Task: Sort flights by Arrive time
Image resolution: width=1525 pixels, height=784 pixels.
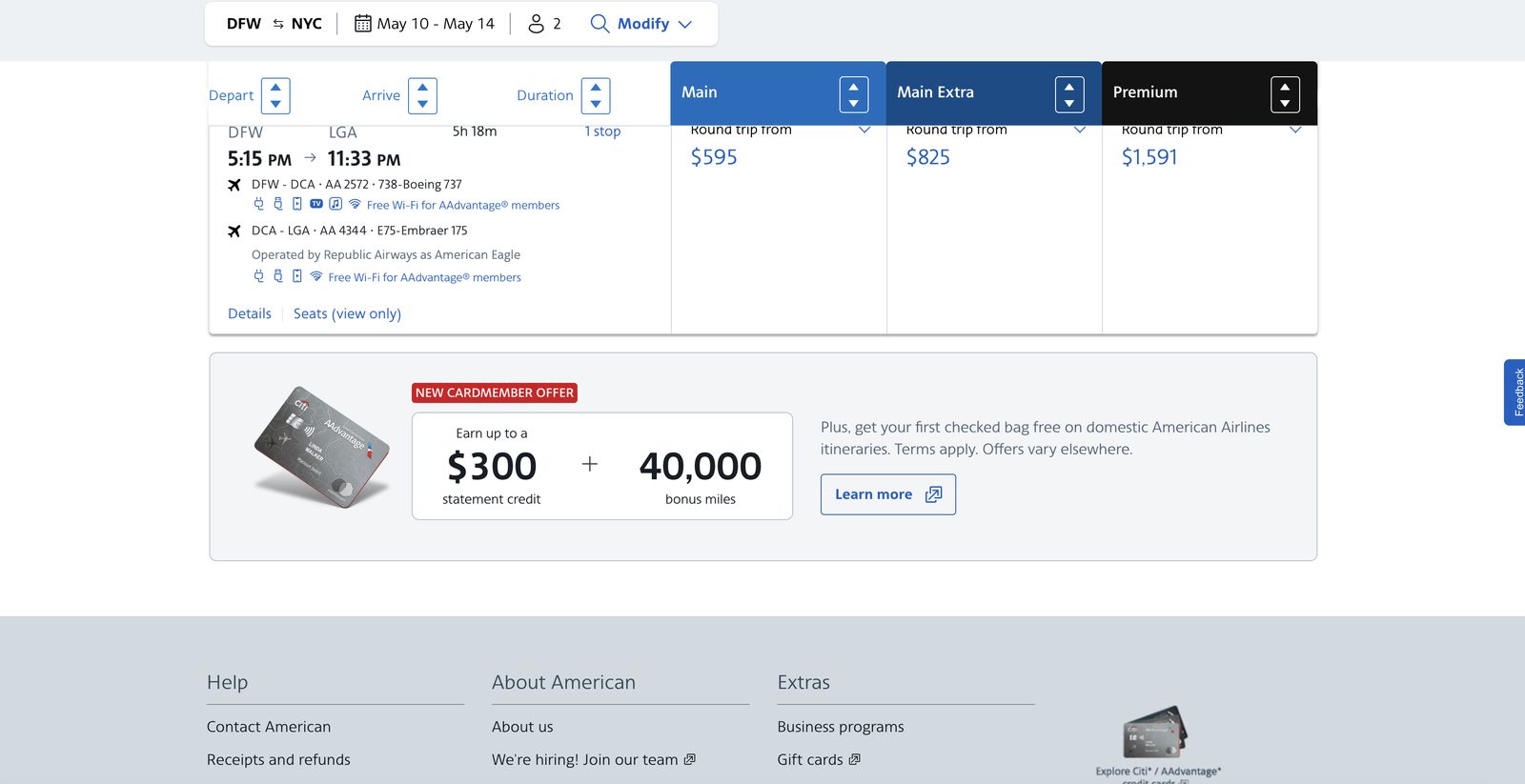Action: (422, 95)
